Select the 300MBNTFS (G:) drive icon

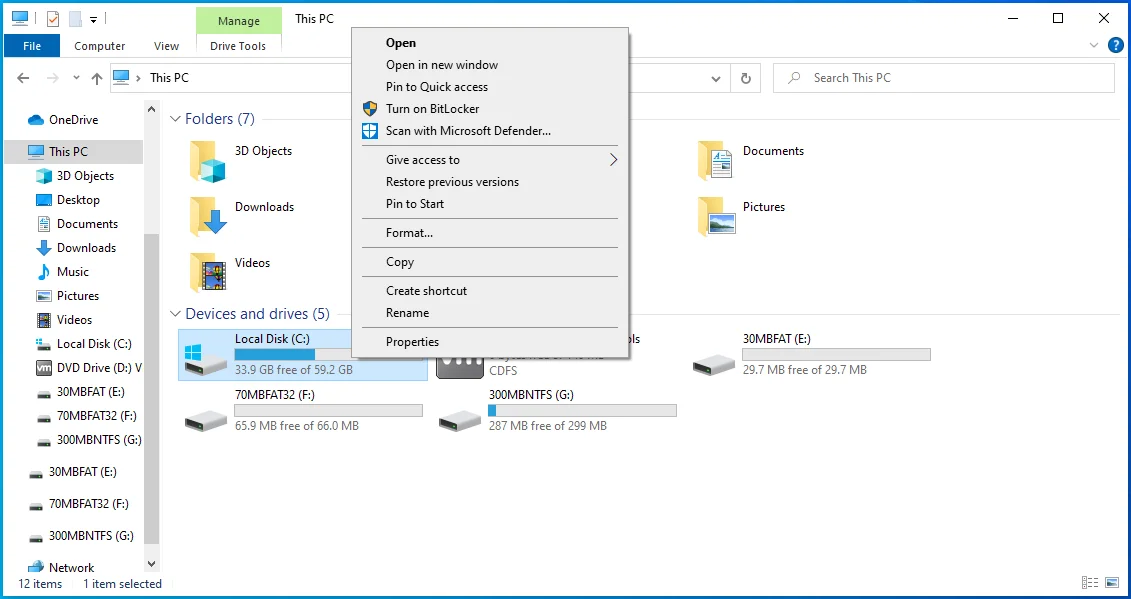(x=459, y=421)
